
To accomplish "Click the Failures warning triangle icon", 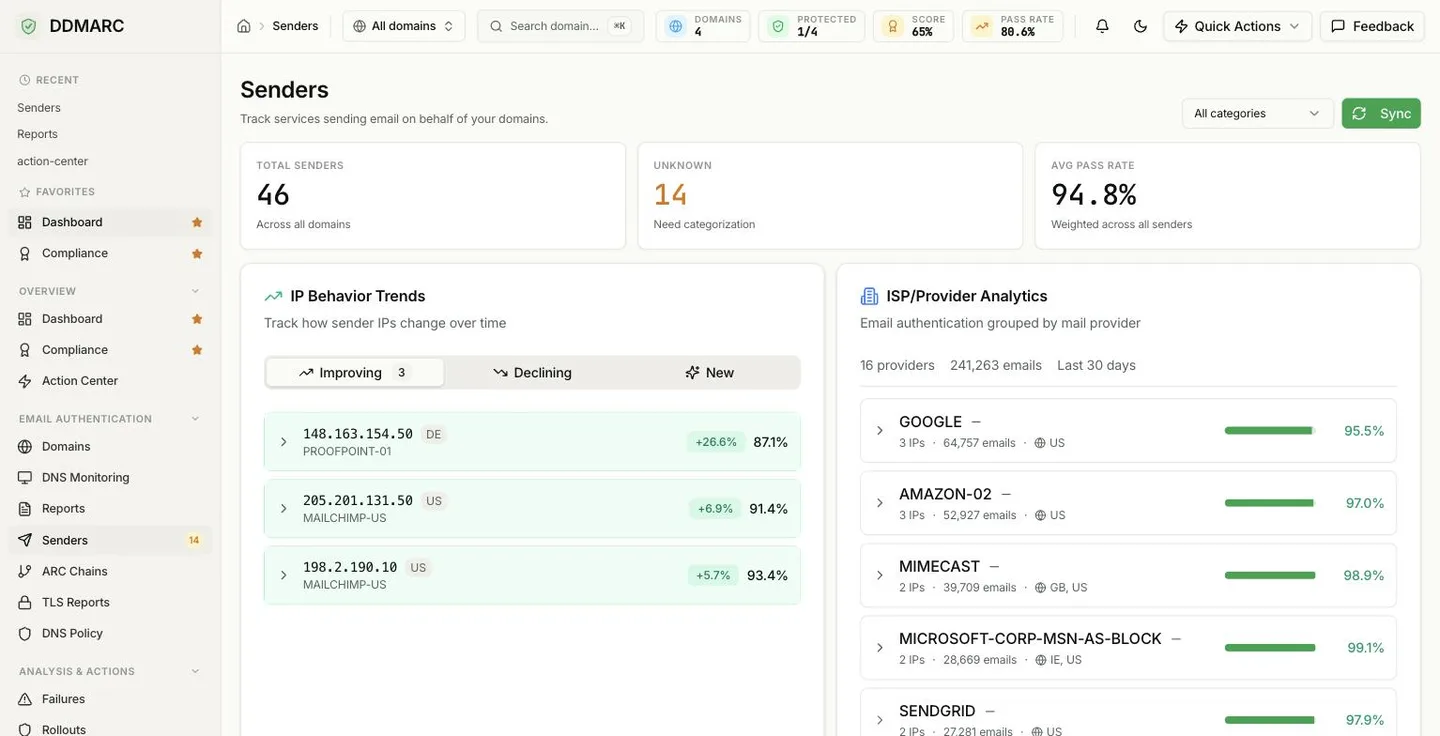I will click(25, 699).
